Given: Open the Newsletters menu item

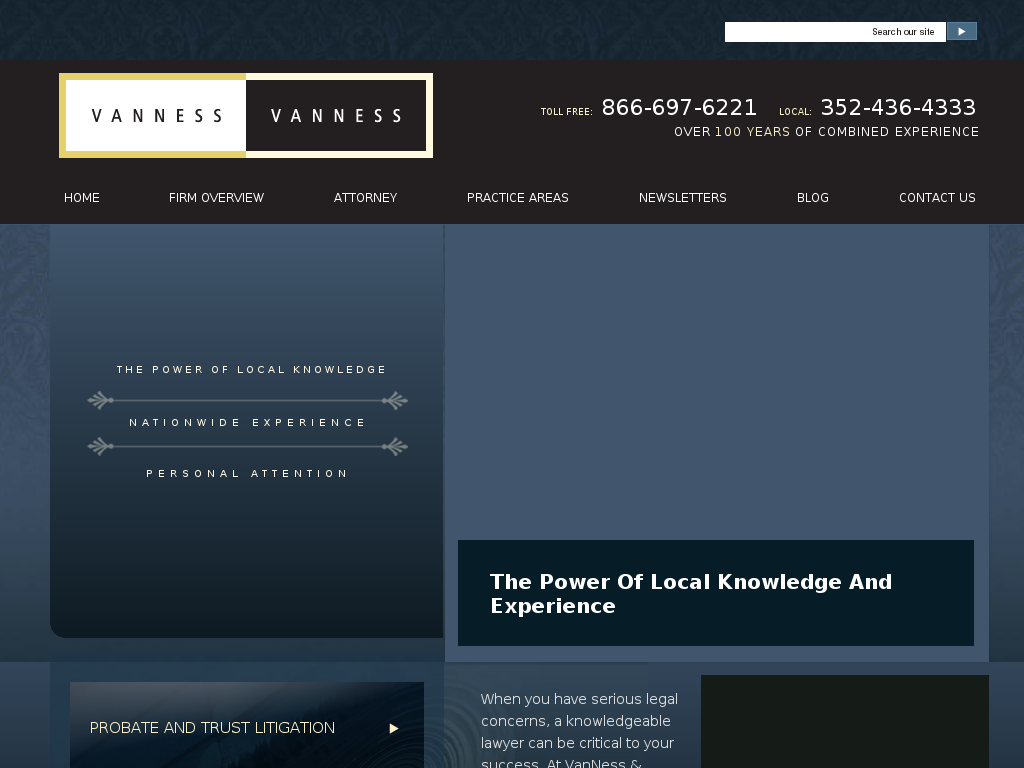Looking at the screenshot, I should click(682, 198).
